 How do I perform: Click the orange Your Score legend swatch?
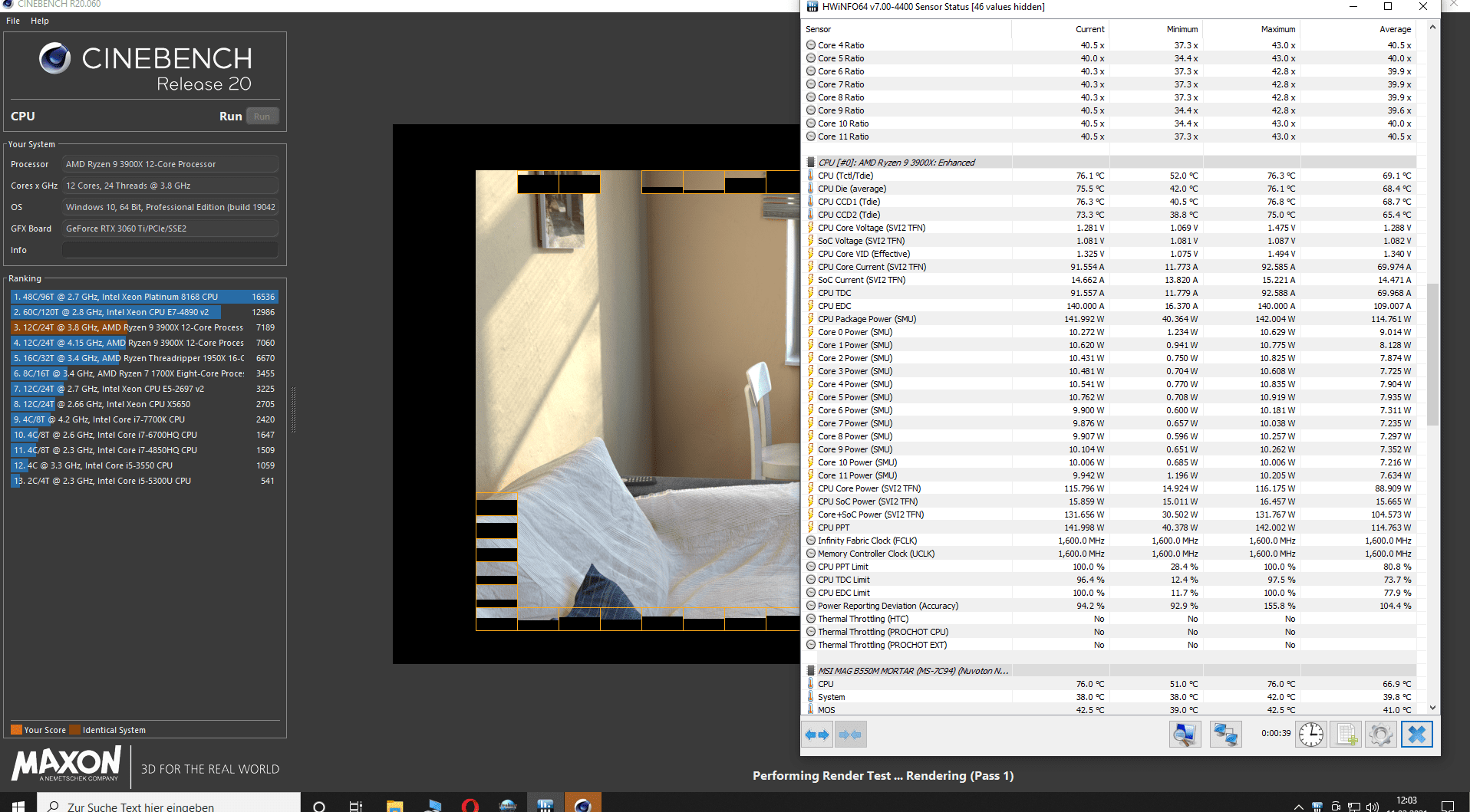16,730
